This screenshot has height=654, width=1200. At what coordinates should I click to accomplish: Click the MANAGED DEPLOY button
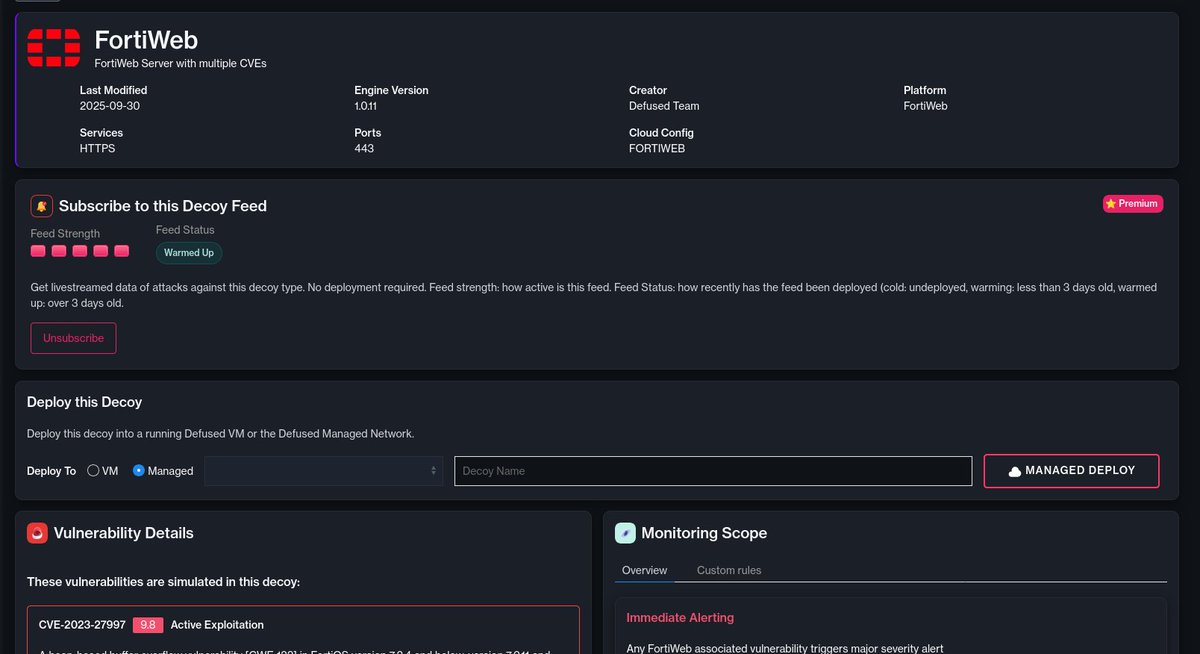pos(1071,471)
